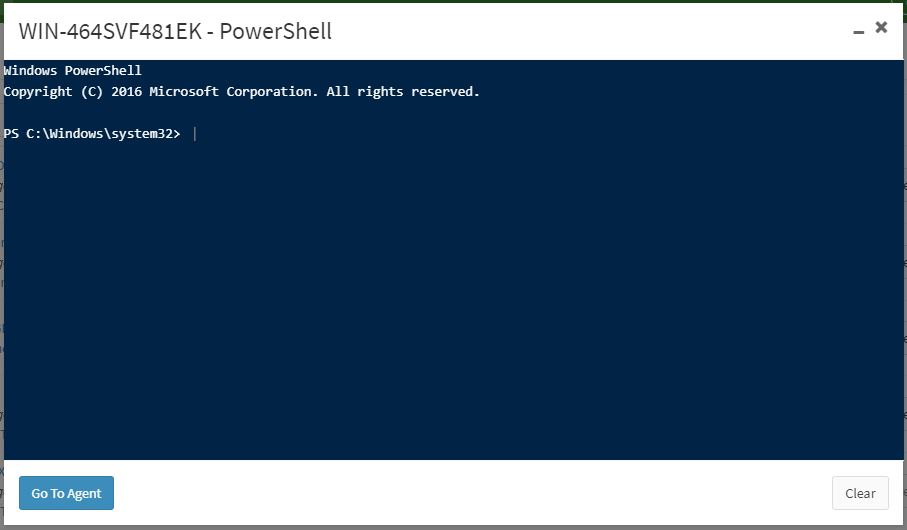Minimize the PowerShell dialog with the dash icon

tap(858, 32)
